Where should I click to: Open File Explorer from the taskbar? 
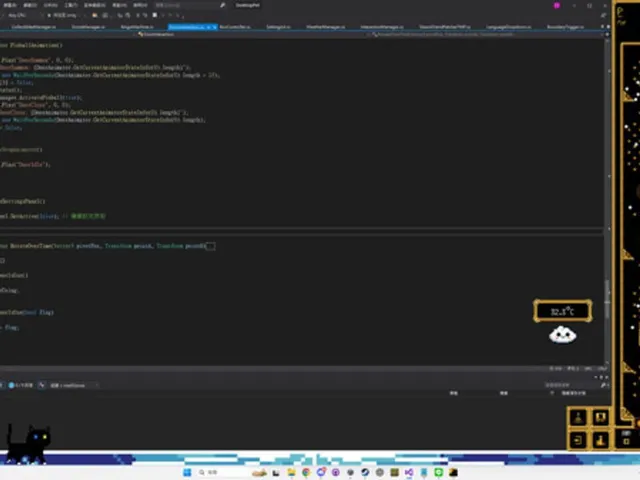click(x=291, y=472)
